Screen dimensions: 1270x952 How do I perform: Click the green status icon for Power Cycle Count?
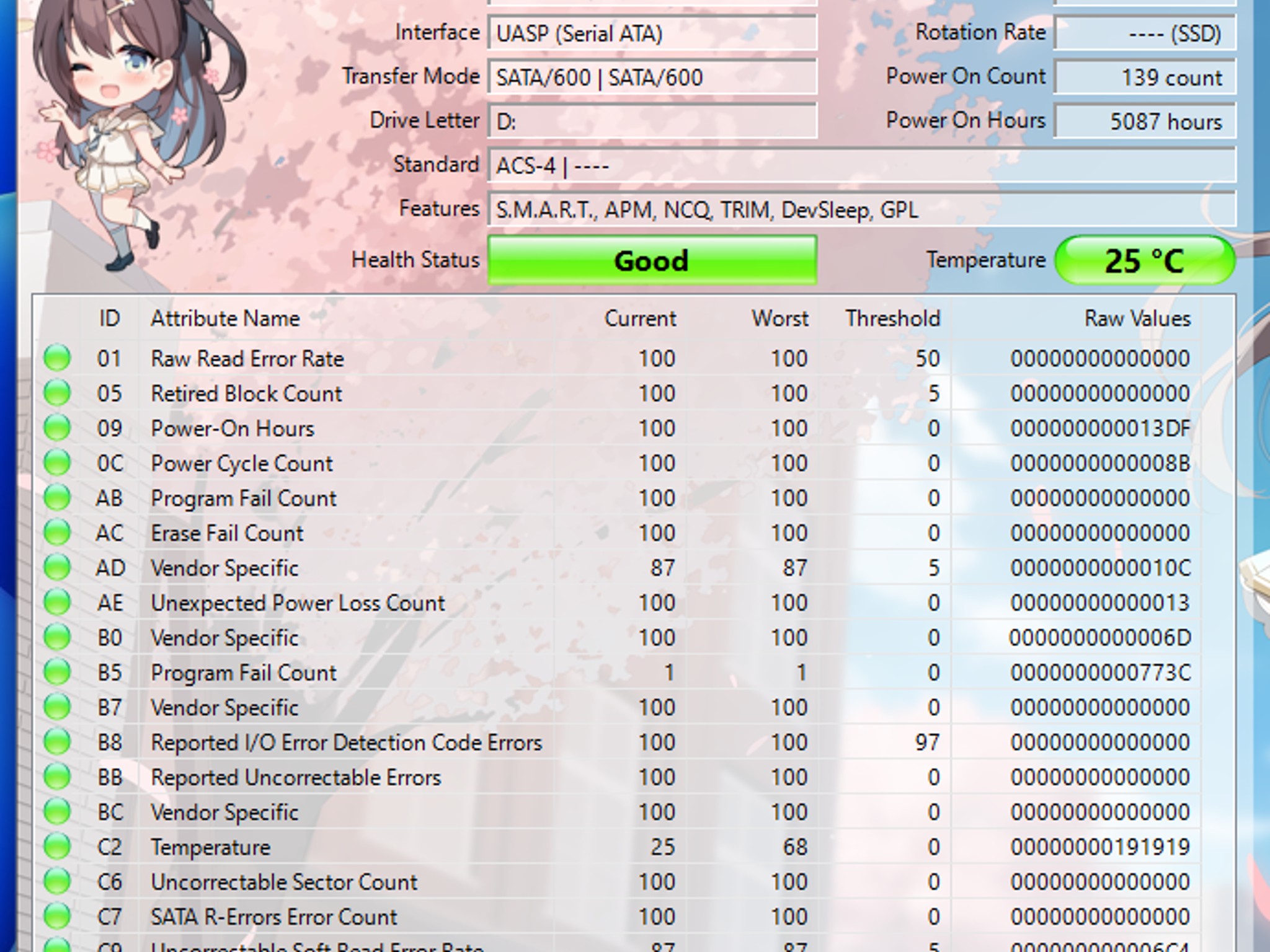coord(57,463)
